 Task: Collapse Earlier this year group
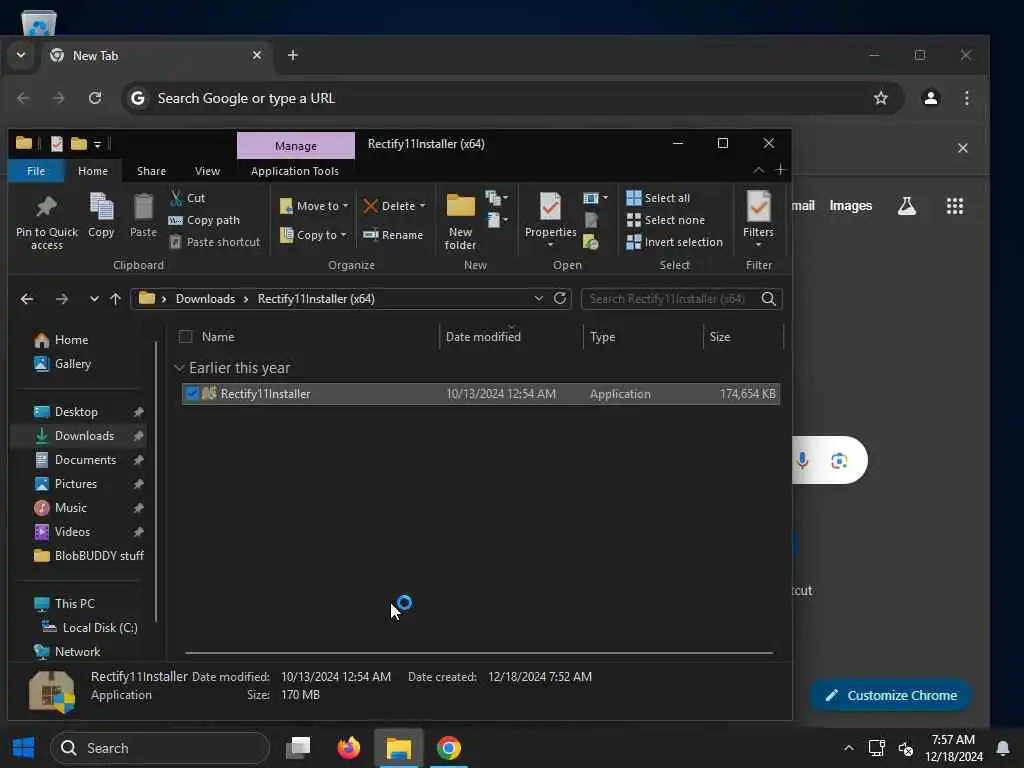click(x=179, y=368)
